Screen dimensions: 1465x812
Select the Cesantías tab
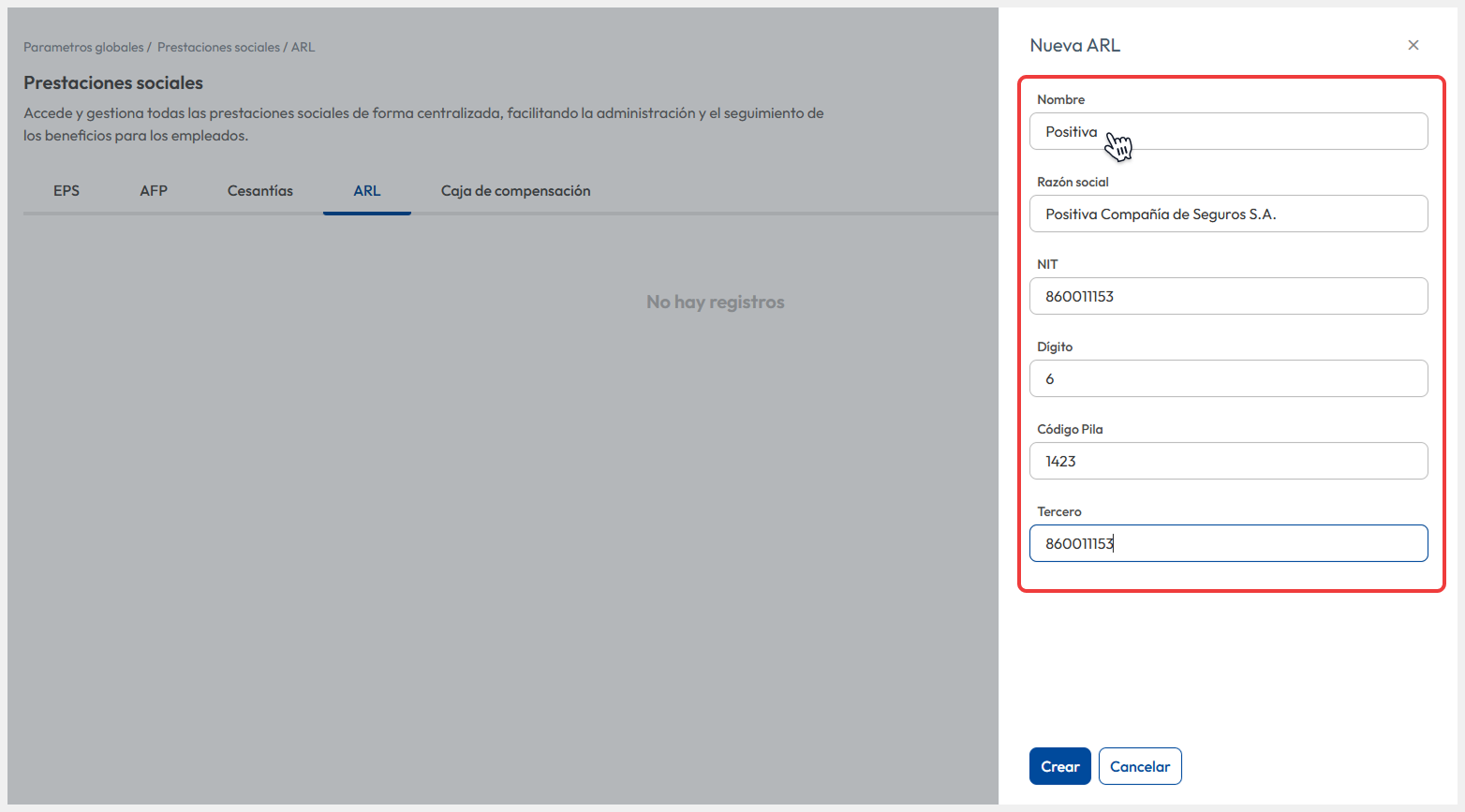click(259, 191)
